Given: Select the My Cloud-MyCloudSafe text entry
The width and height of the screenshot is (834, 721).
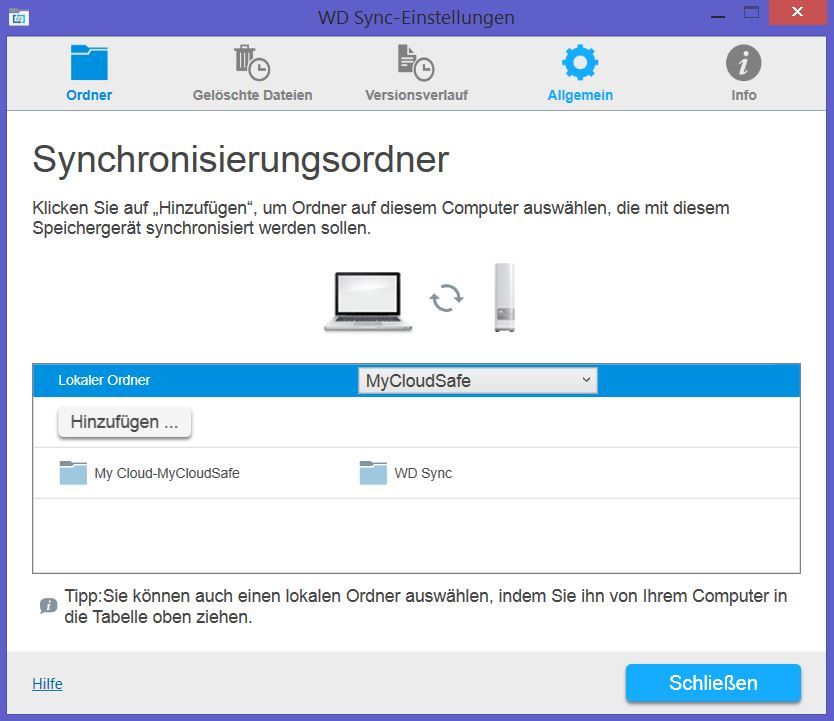Looking at the screenshot, I should [167, 473].
